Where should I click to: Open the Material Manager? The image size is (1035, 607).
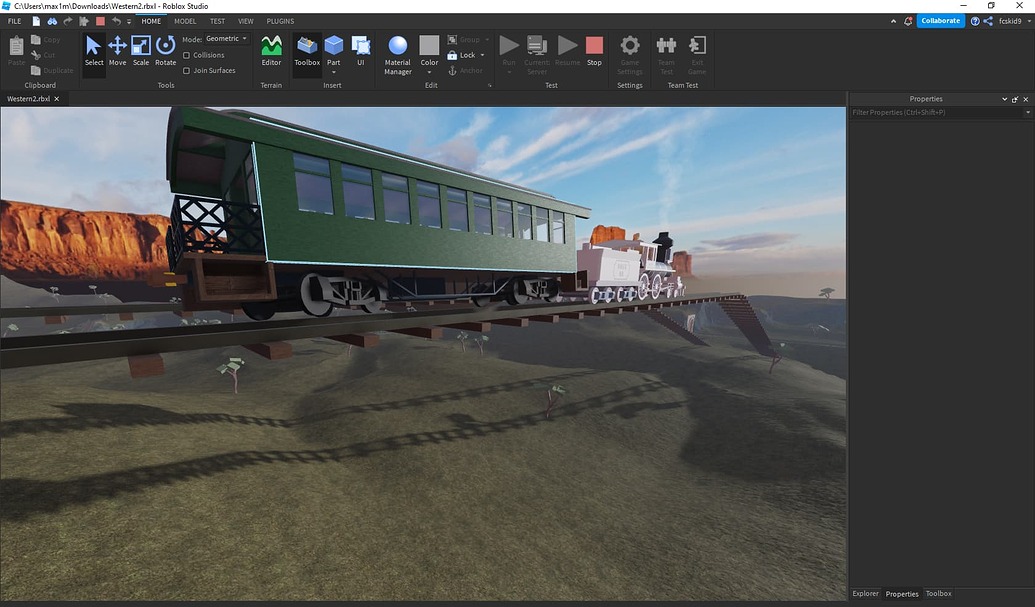(397, 55)
